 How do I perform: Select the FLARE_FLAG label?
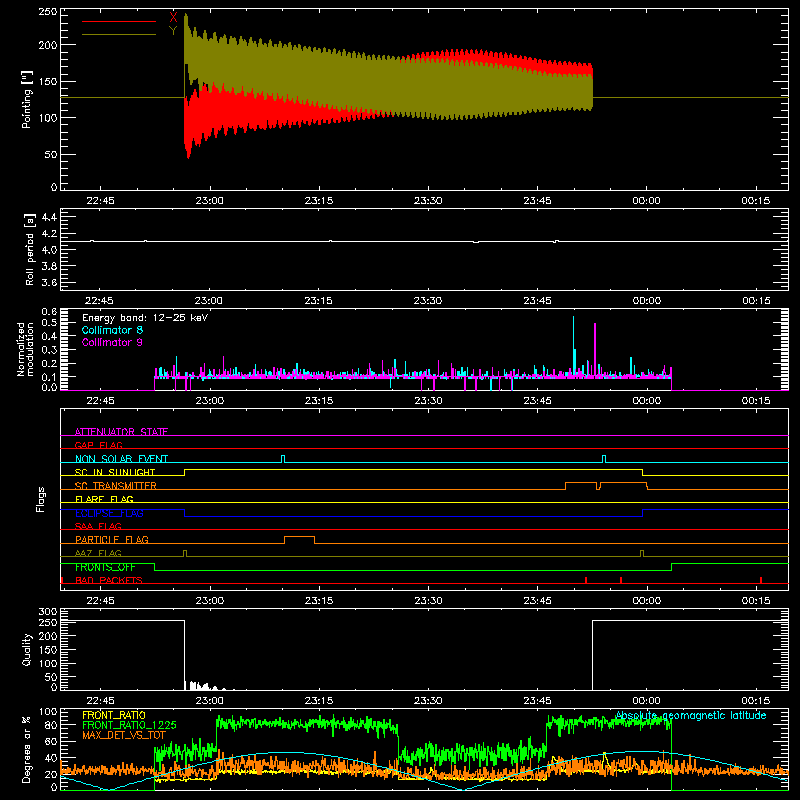[104, 499]
